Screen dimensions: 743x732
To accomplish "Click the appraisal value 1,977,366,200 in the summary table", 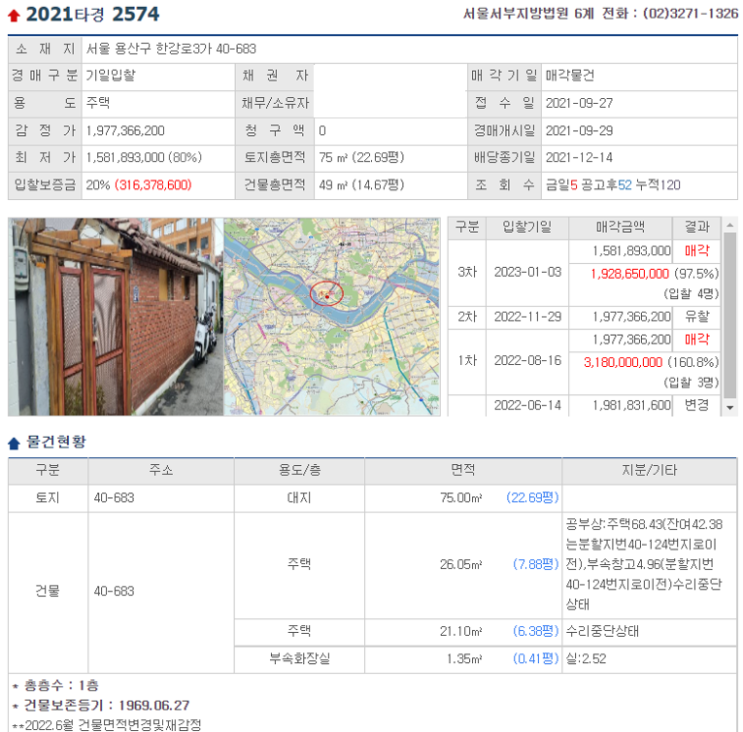I will (125, 130).
